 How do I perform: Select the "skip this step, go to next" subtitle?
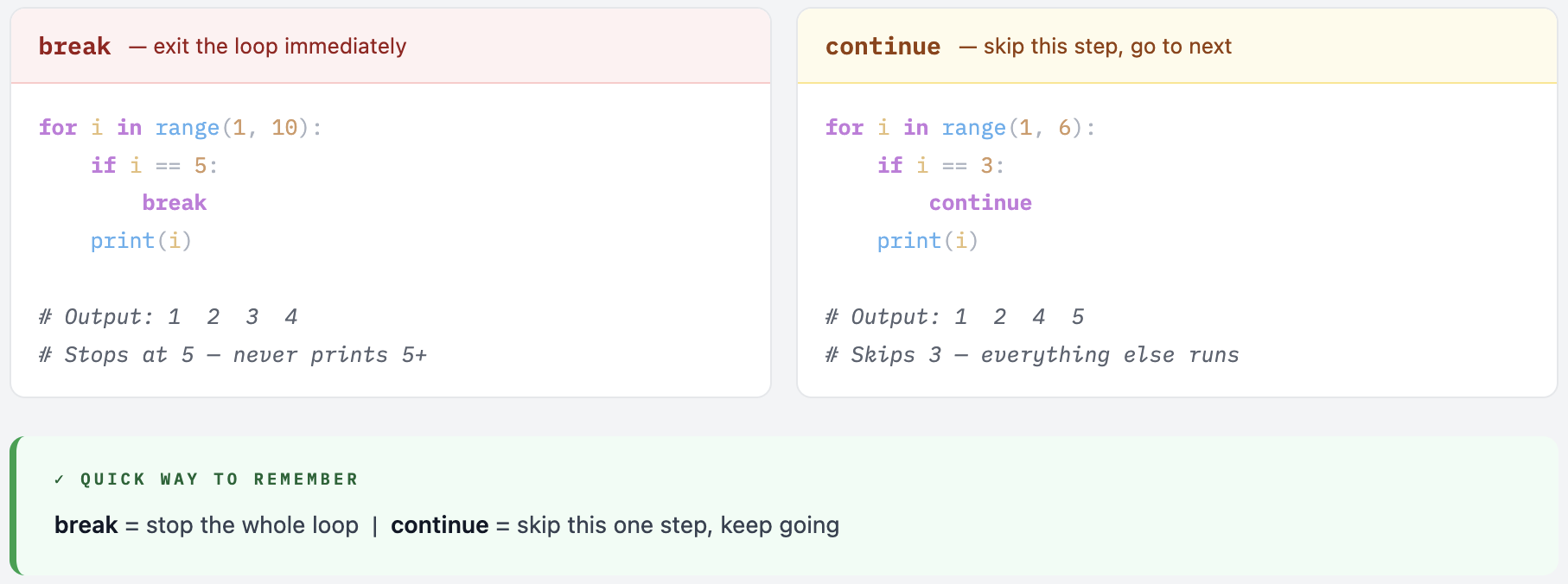[x=1106, y=47]
